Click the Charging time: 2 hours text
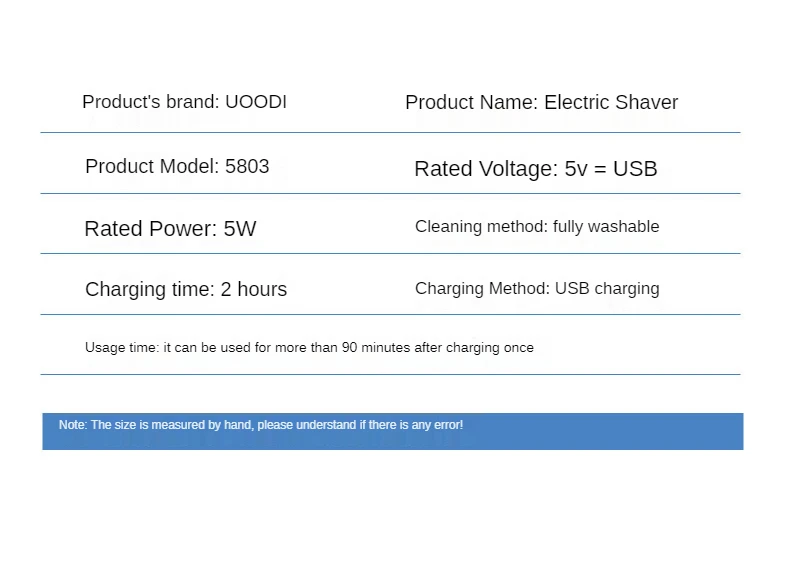 click(186, 290)
